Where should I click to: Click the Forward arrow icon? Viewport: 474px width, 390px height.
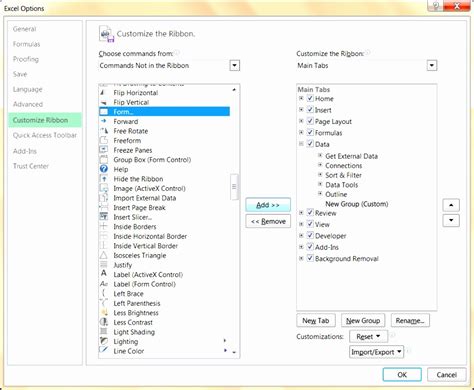[104, 121]
